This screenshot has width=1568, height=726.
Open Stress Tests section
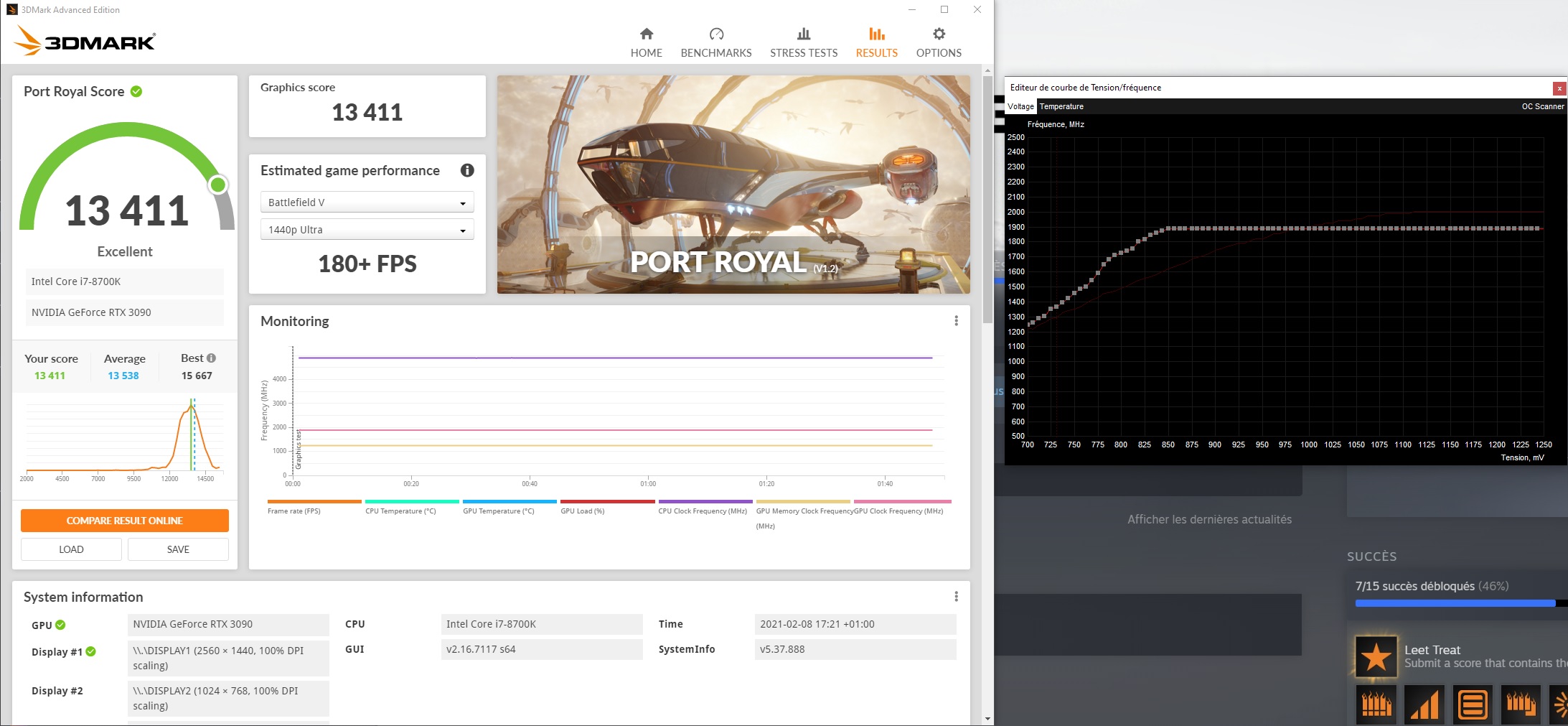click(803, 42)
